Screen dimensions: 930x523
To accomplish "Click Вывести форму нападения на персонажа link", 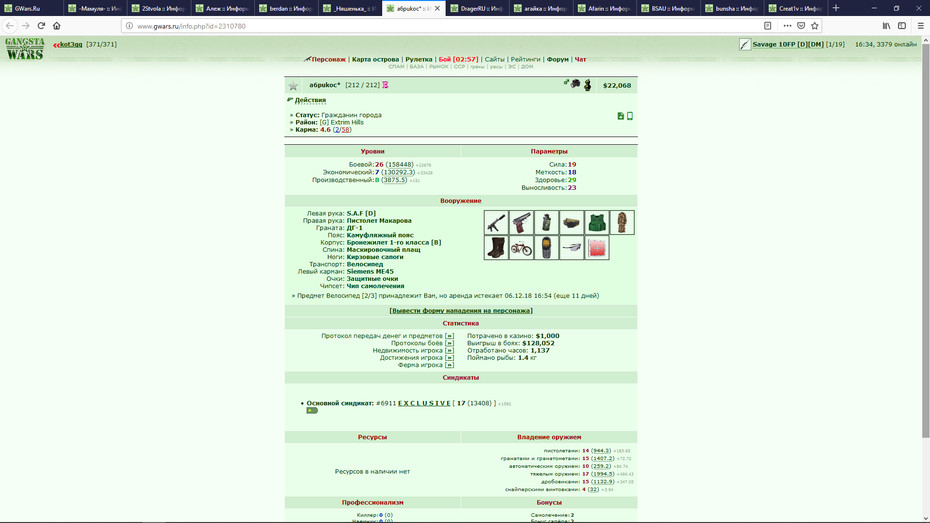I will pos(461,311).
